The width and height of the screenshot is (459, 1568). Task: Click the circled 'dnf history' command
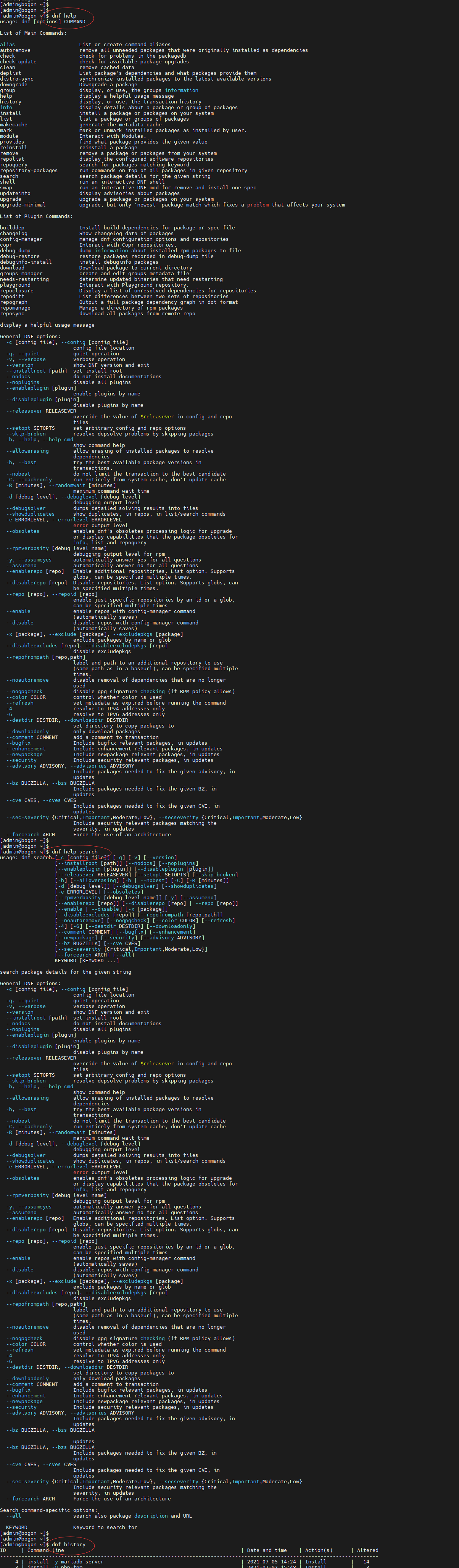coord(68,1544)
